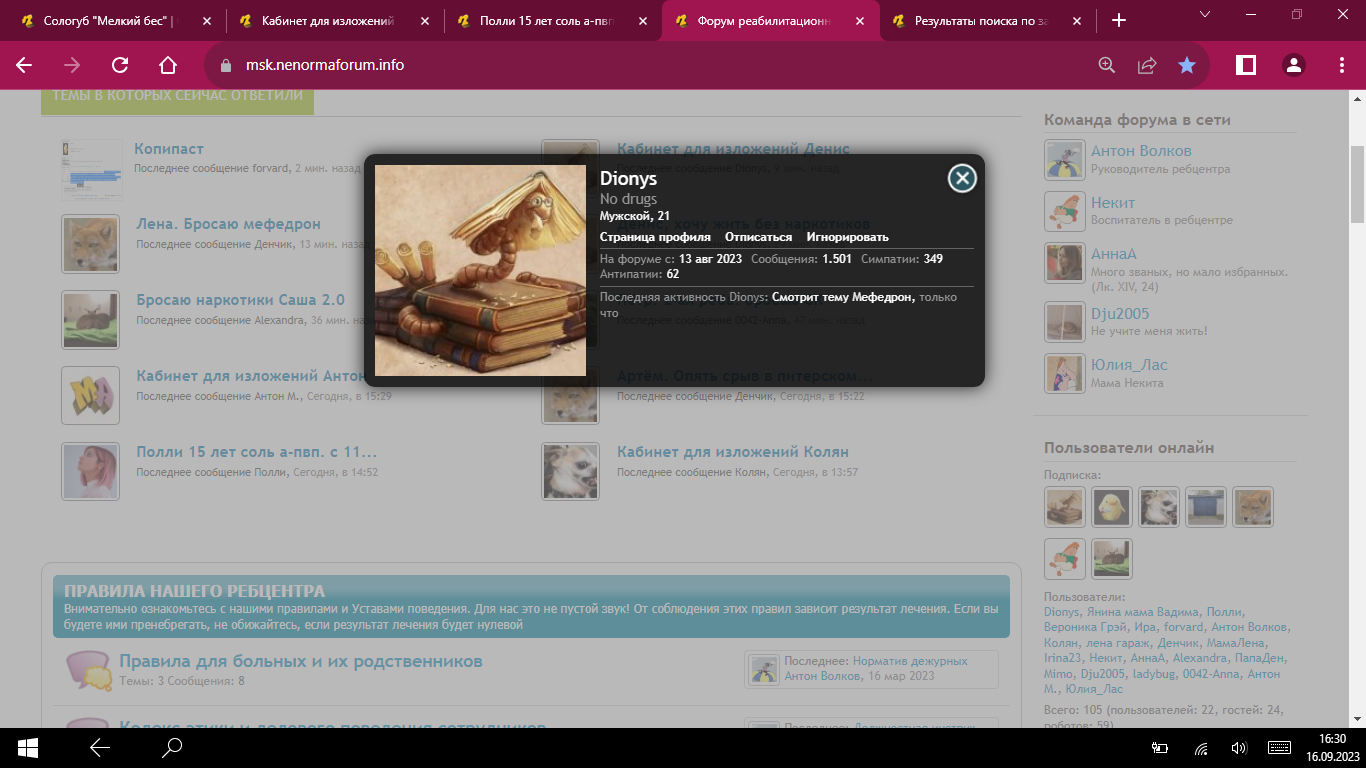Click the share page icon
Image resolution: width=1366 pixels, height=768 pixels.
[x=1147, y=65]
